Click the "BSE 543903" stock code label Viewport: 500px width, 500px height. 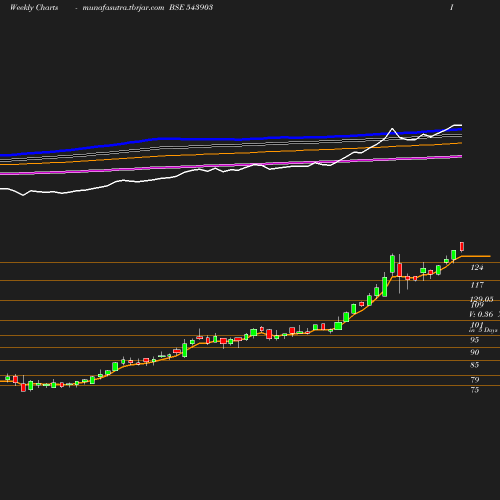[x=191, y=7]
